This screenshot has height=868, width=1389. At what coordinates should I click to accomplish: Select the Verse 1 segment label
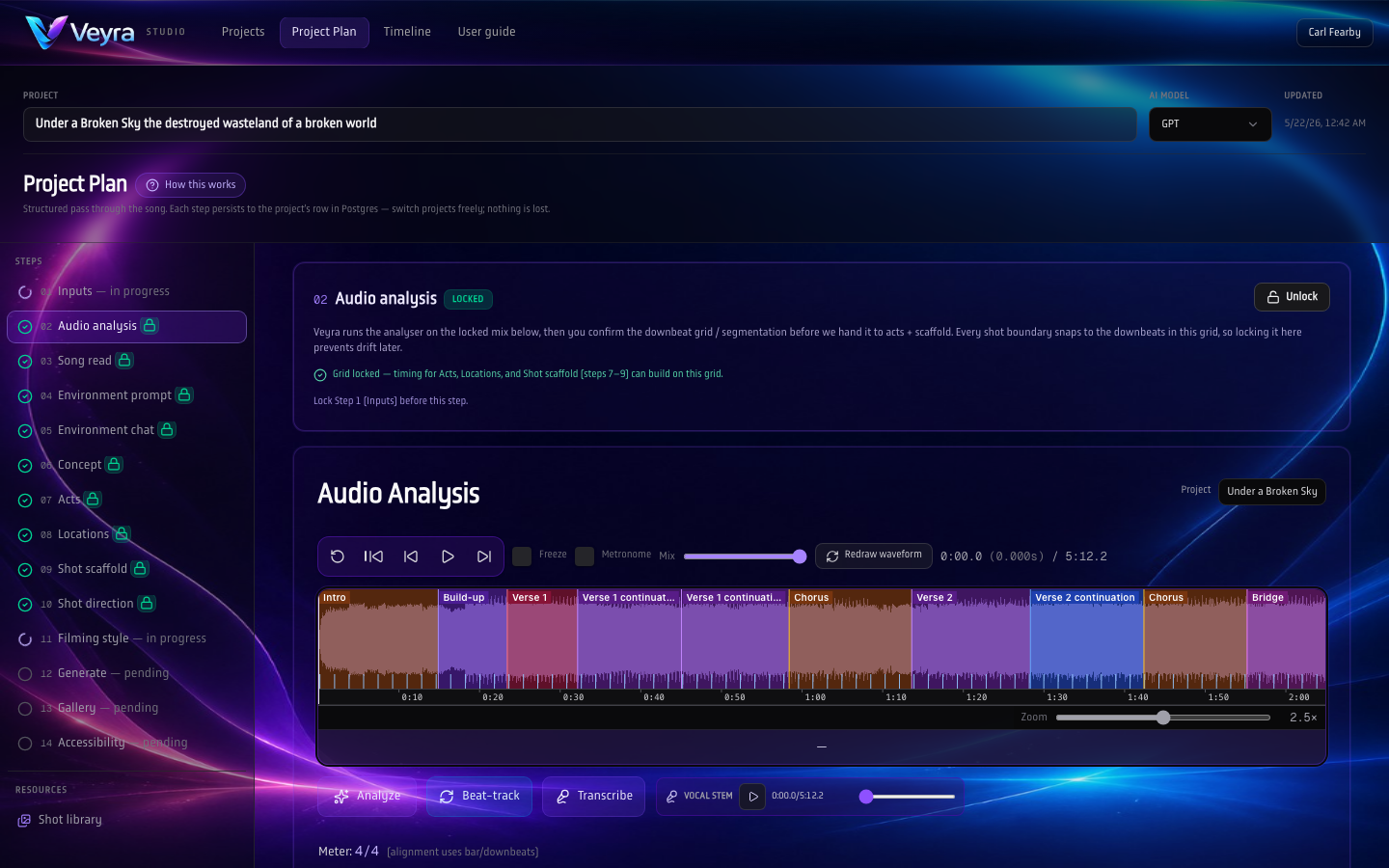pos(530,598)
